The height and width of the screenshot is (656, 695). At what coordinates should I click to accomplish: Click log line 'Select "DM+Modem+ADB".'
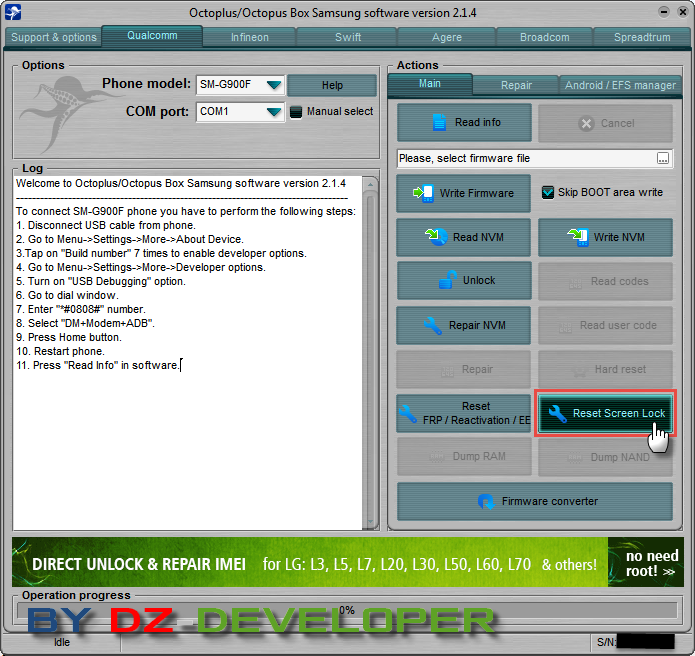[x=85, y=324]
